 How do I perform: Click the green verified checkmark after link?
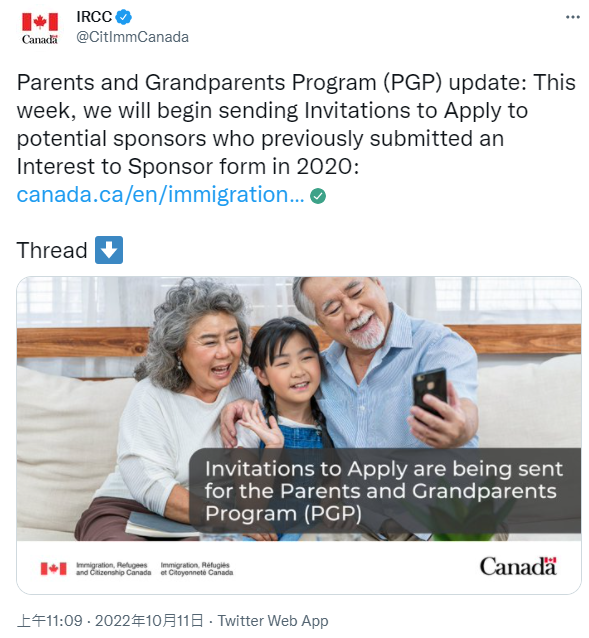318,196
